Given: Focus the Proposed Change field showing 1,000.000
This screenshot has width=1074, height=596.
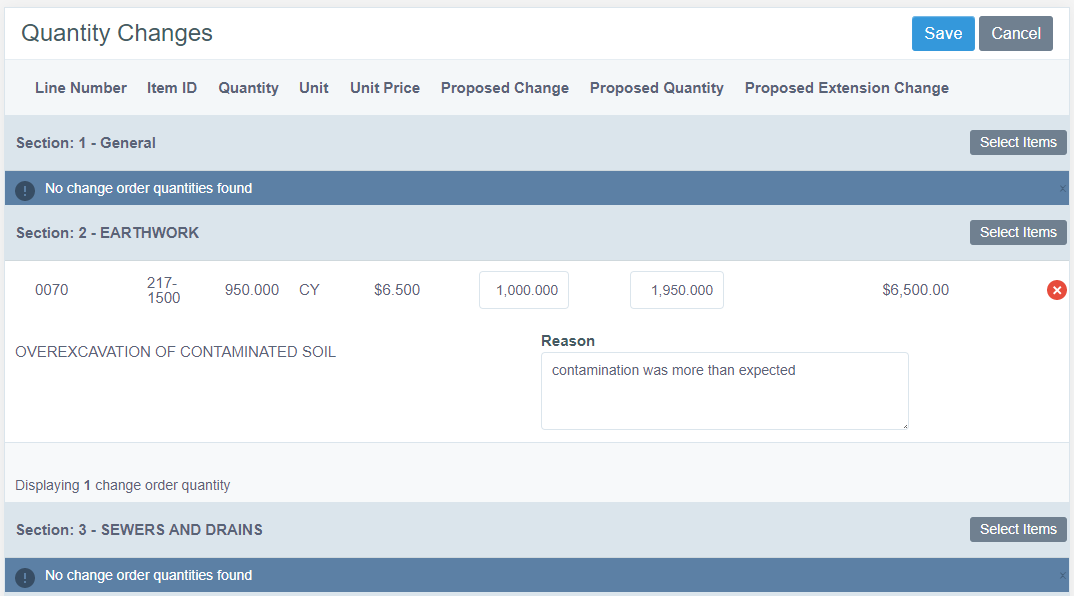Looking at the screenshot, I should click(x=524, y=290).
